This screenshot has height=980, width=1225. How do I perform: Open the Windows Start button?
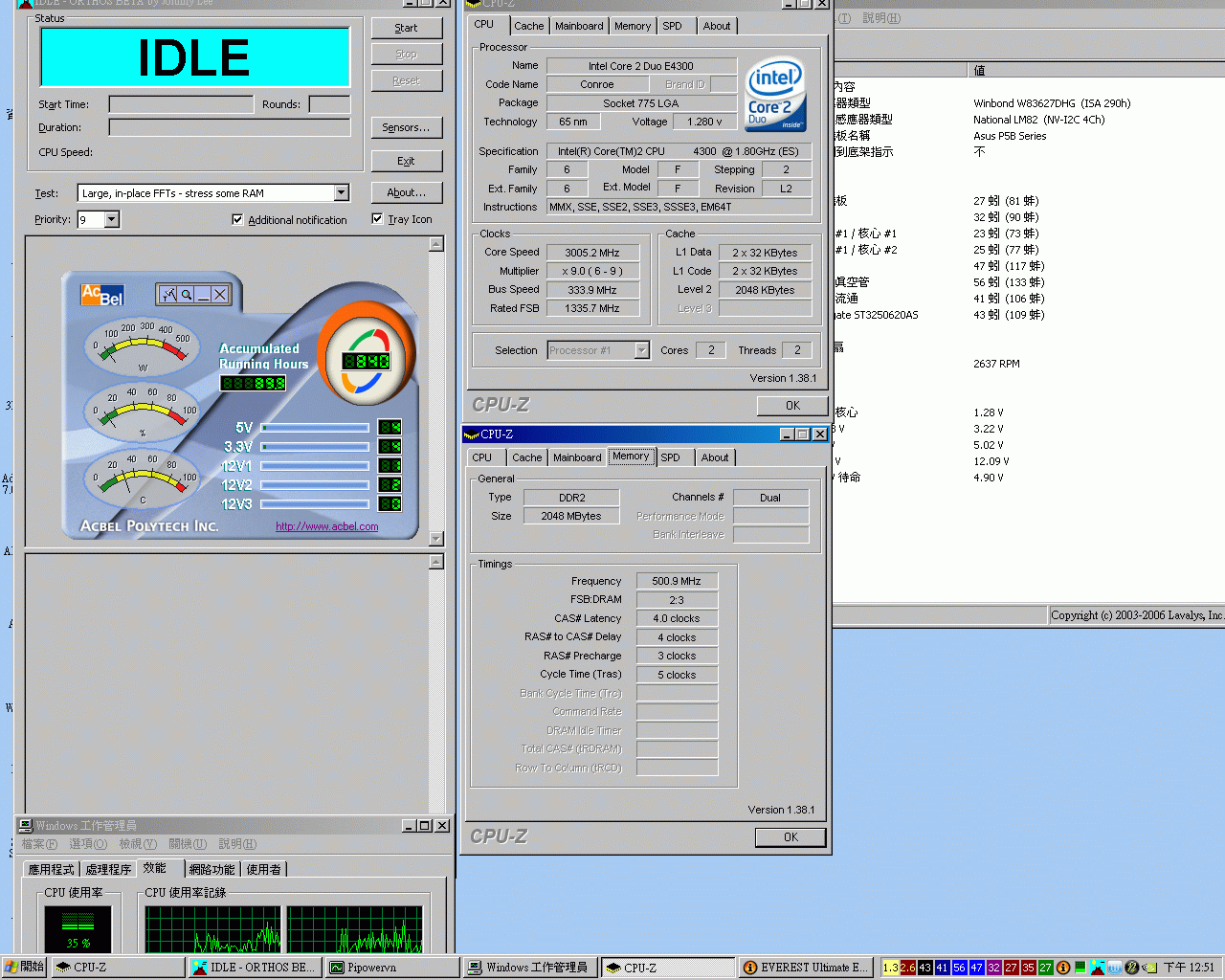(x=24, y=968)
